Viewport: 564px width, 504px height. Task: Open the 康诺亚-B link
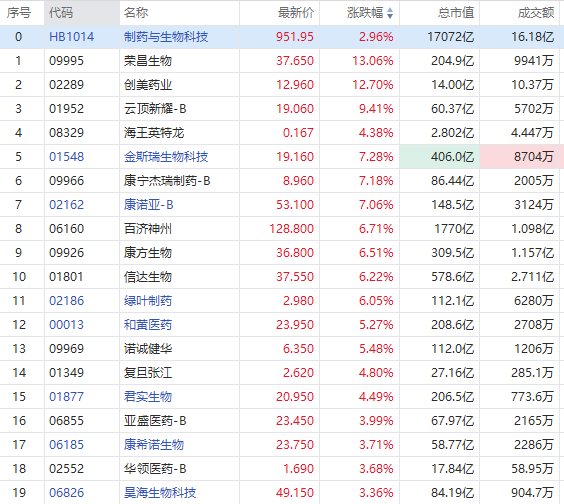149,205
